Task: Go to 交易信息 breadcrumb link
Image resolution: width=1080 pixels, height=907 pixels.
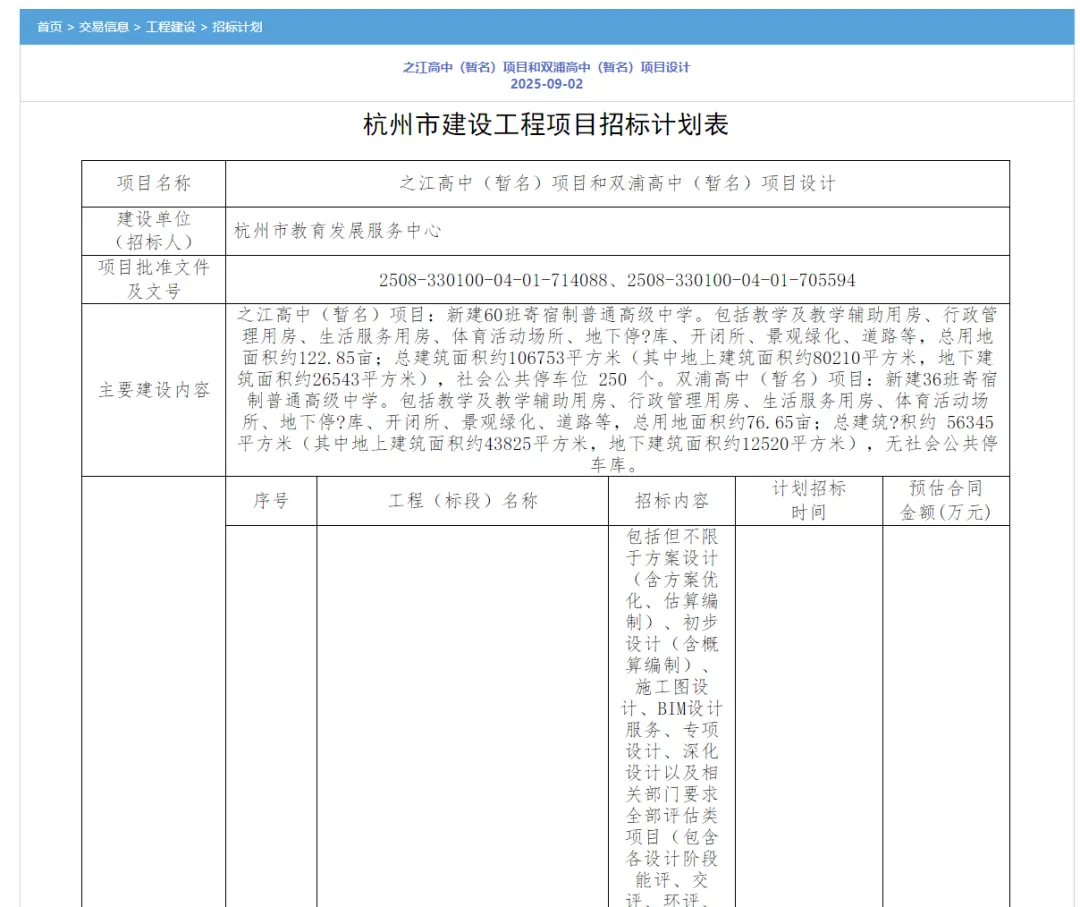Action: point(103,27)
